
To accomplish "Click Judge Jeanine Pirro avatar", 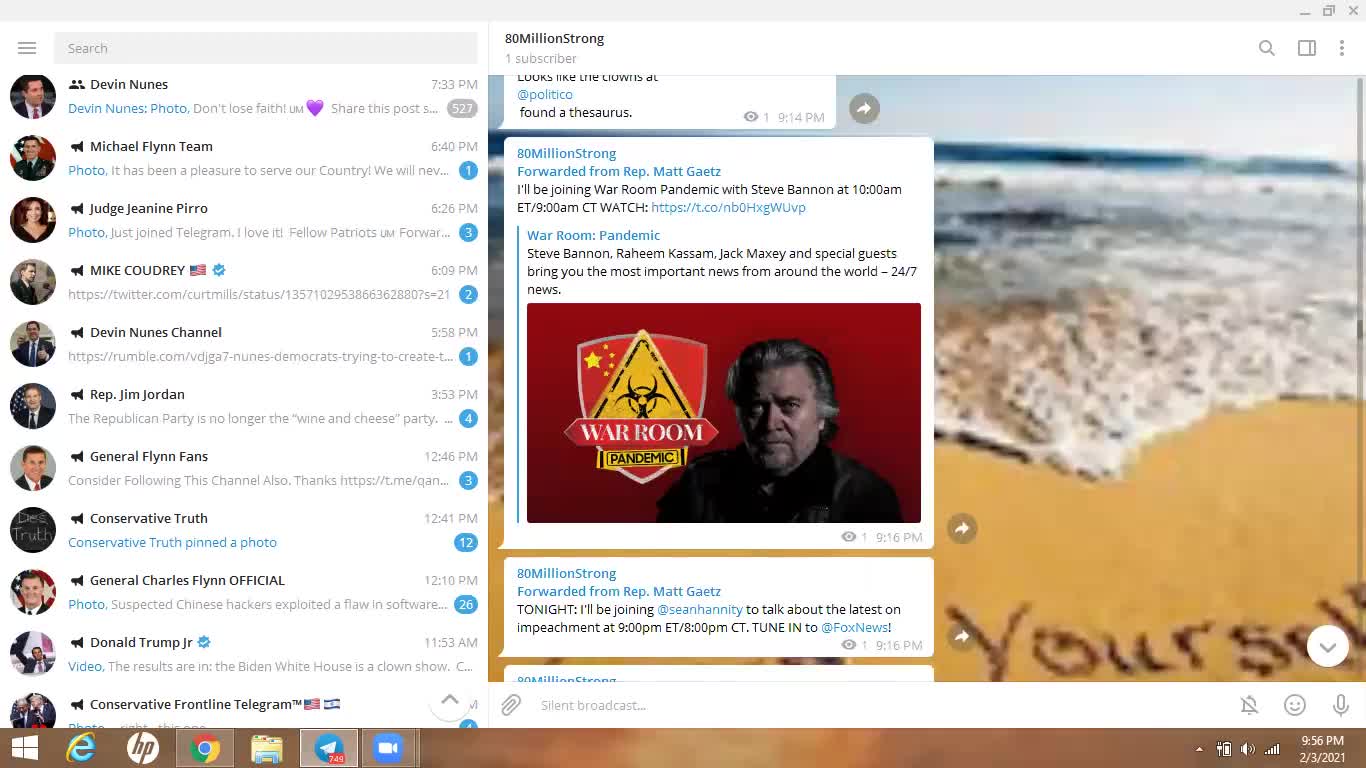I will (x=33, y=220).
